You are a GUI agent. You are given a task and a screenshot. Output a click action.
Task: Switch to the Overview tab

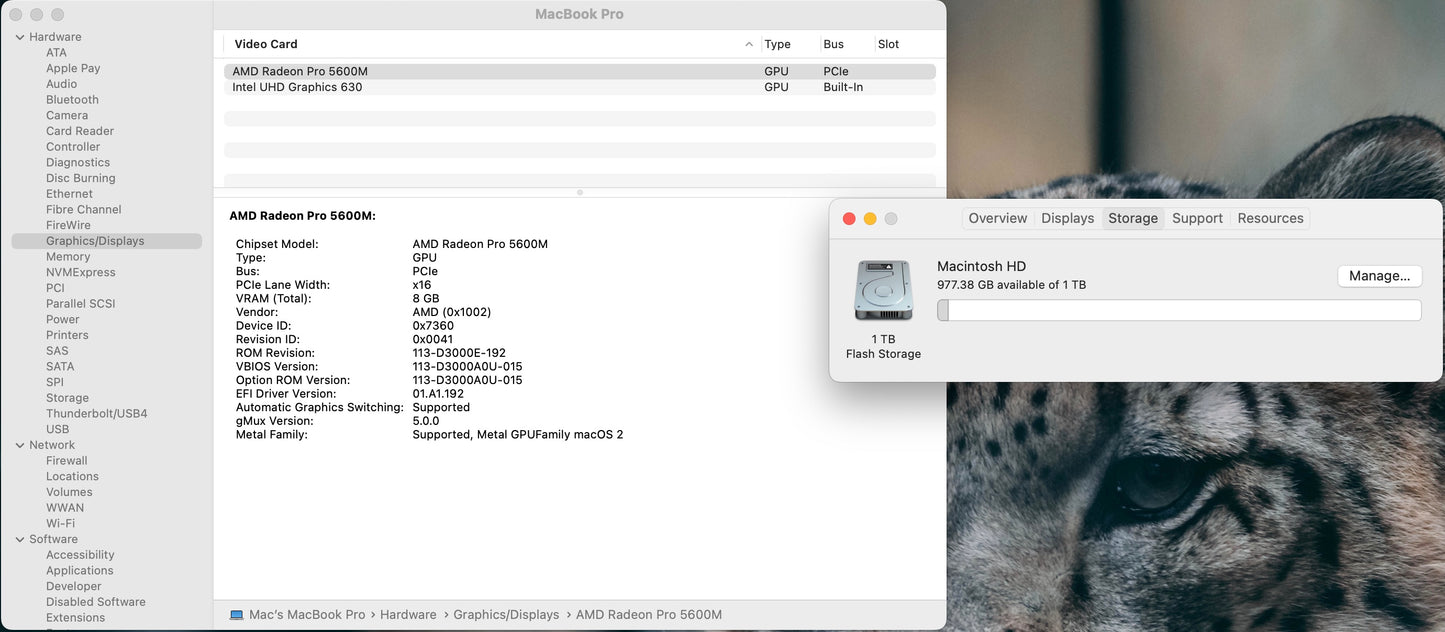pyautogui.click(x=997, y=218)
